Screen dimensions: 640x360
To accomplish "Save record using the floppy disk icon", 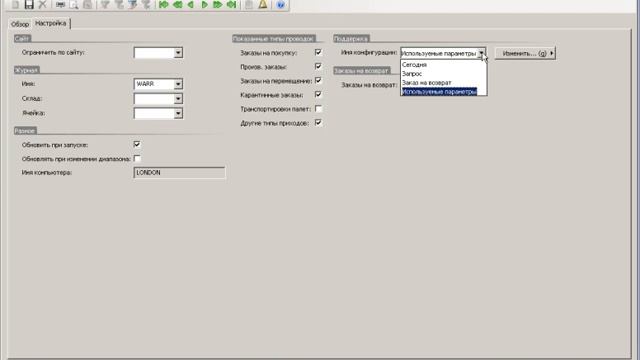I will pos(29,4).
